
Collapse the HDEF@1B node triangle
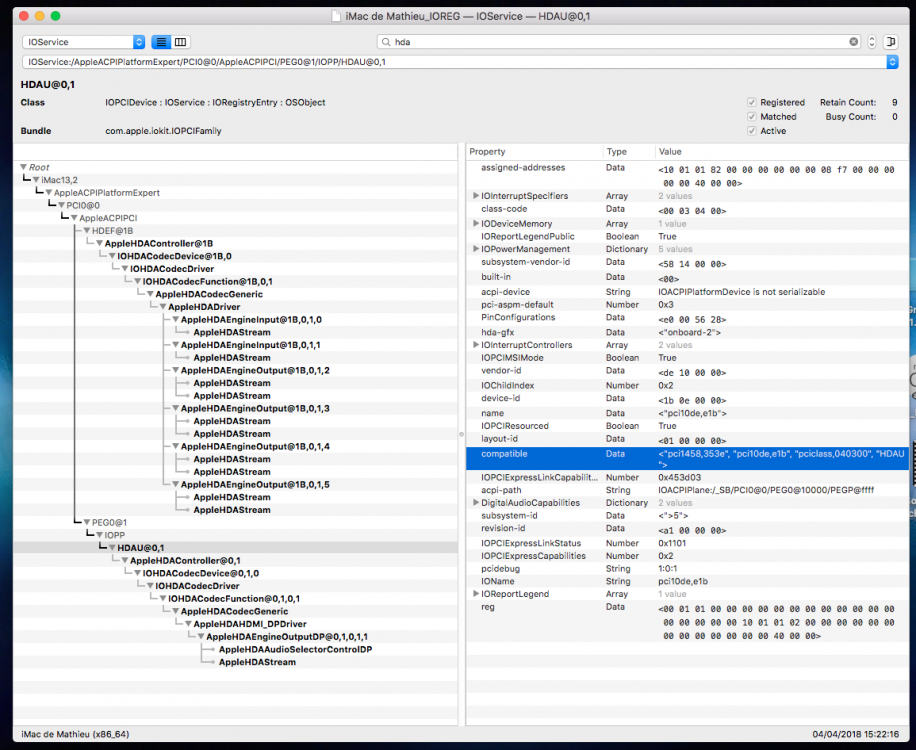[x=86, y=231]
